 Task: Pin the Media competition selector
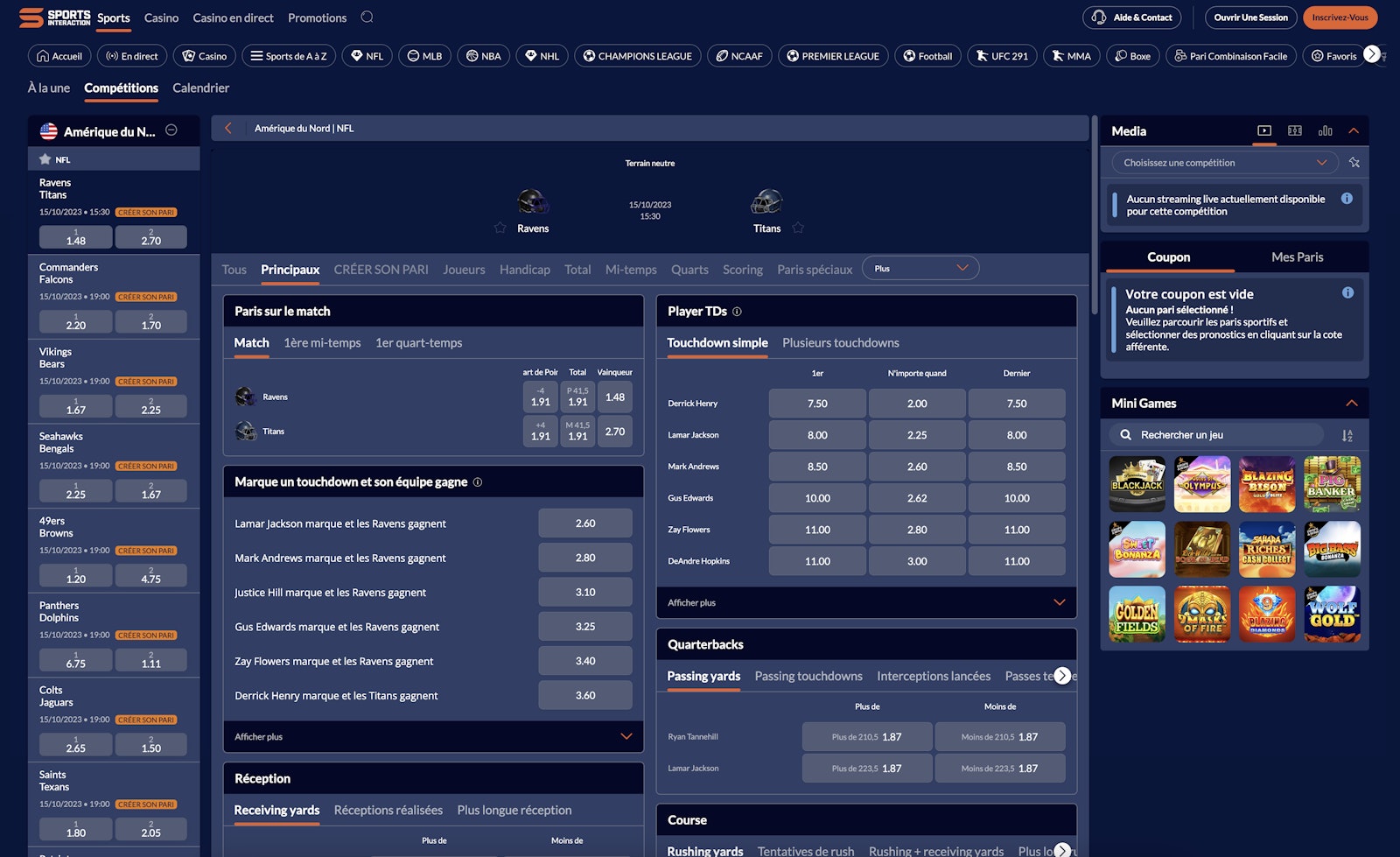coord(1354,163)
